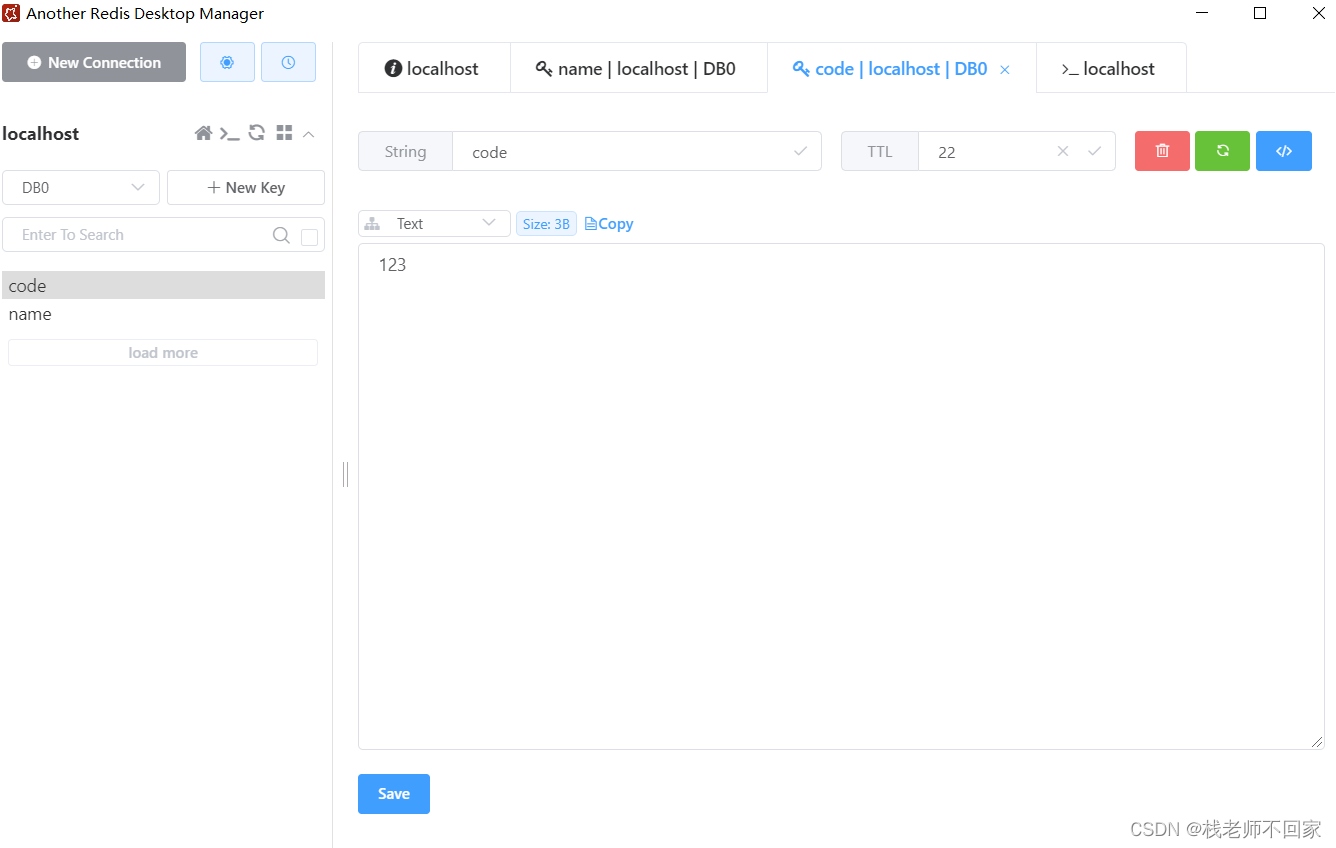Maximize the application window
The height and width of the screenshot is (848, 1336).
click(1260, 13)
